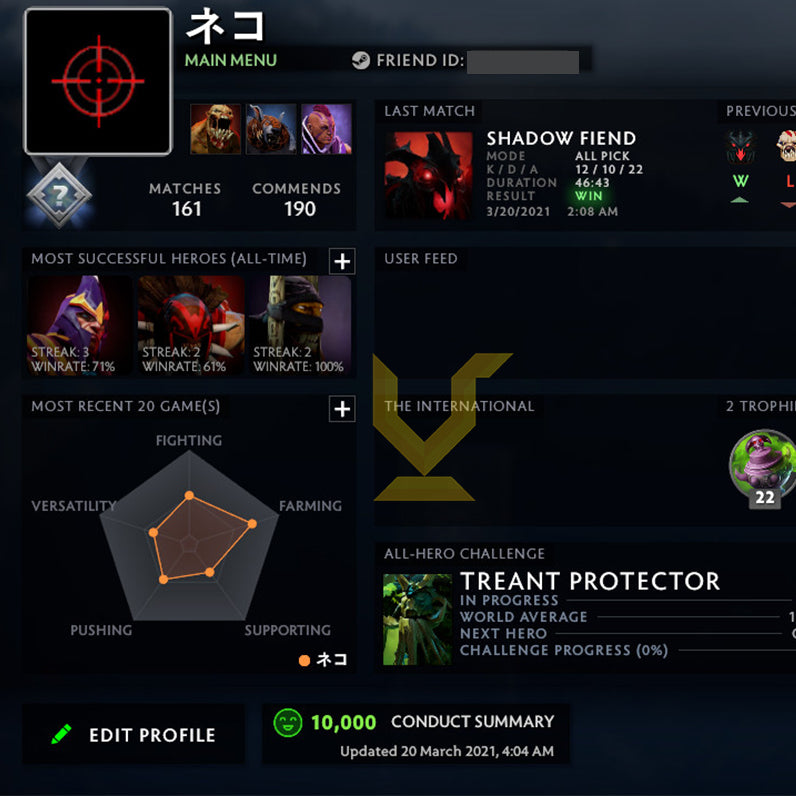Click the Farming point on radar chart
This screenshot has height=796, width=796.
[252, 523]
